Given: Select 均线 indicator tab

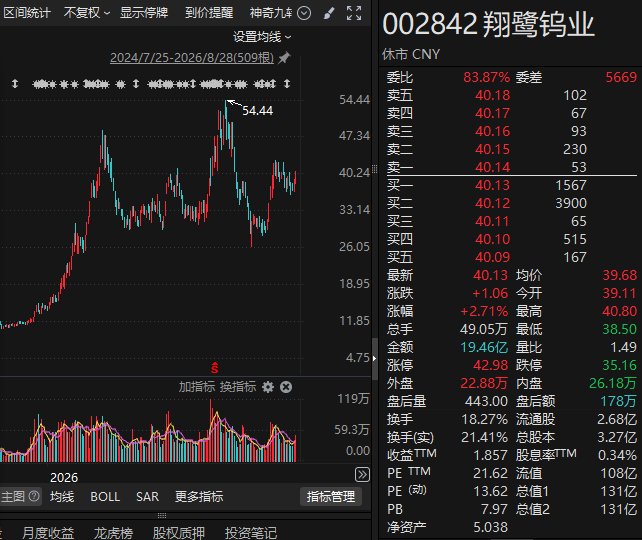Looking at the screenshot, I should [x=62, y=497].
